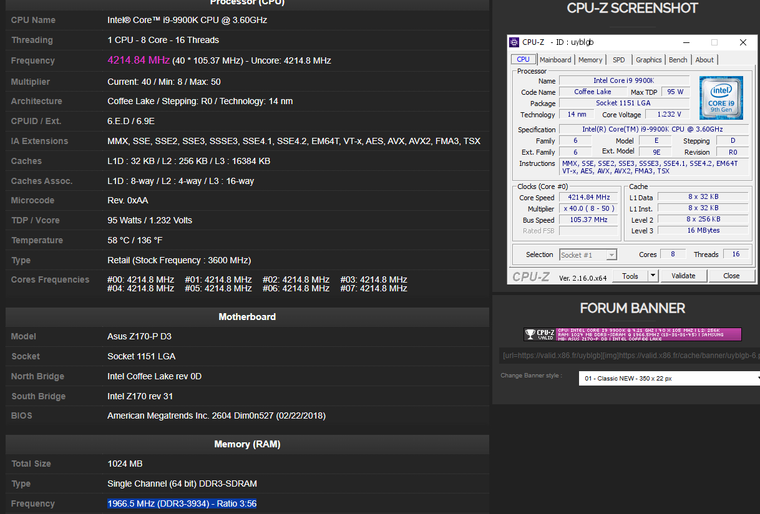Click the IA Extensions list starting with MMX
Screen dimensions: 760x514
(294, 141)
